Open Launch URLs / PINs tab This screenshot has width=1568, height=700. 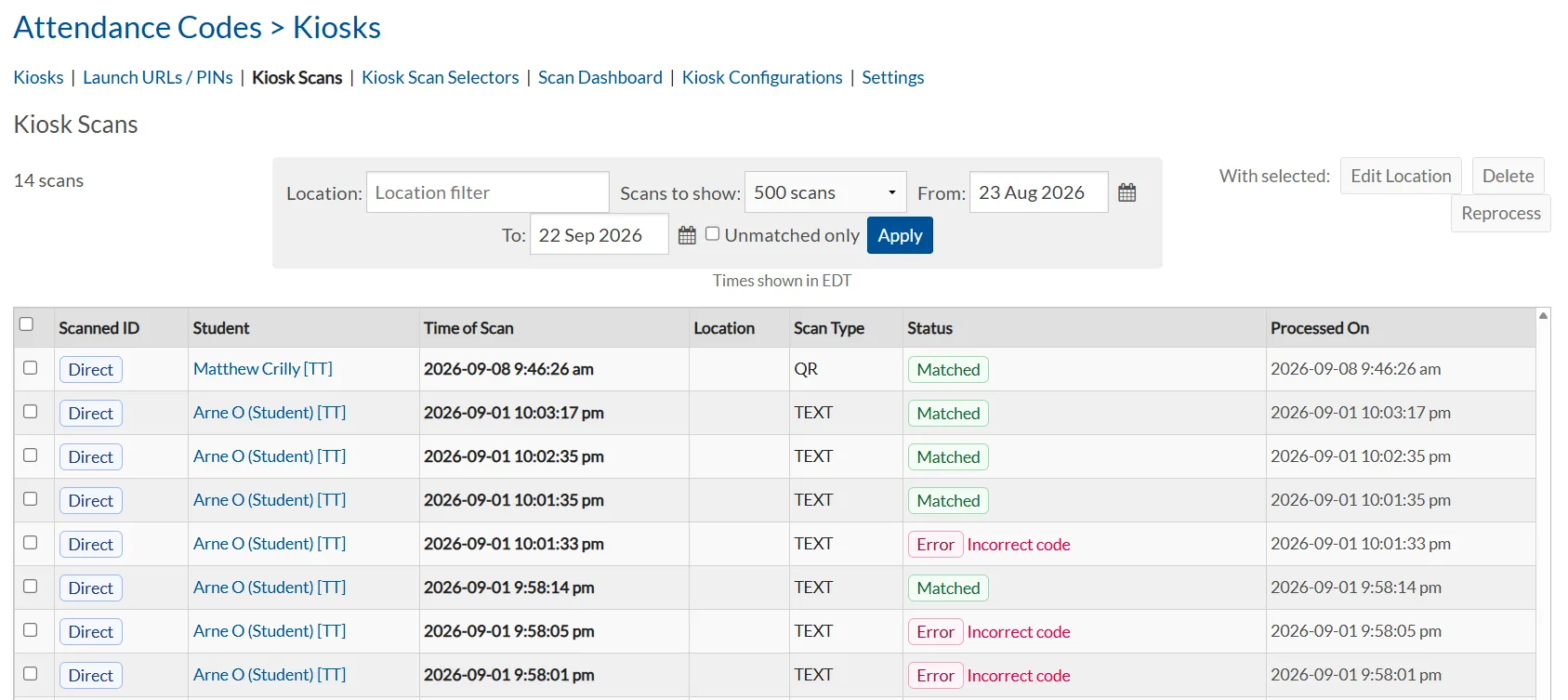pos(158,77)
